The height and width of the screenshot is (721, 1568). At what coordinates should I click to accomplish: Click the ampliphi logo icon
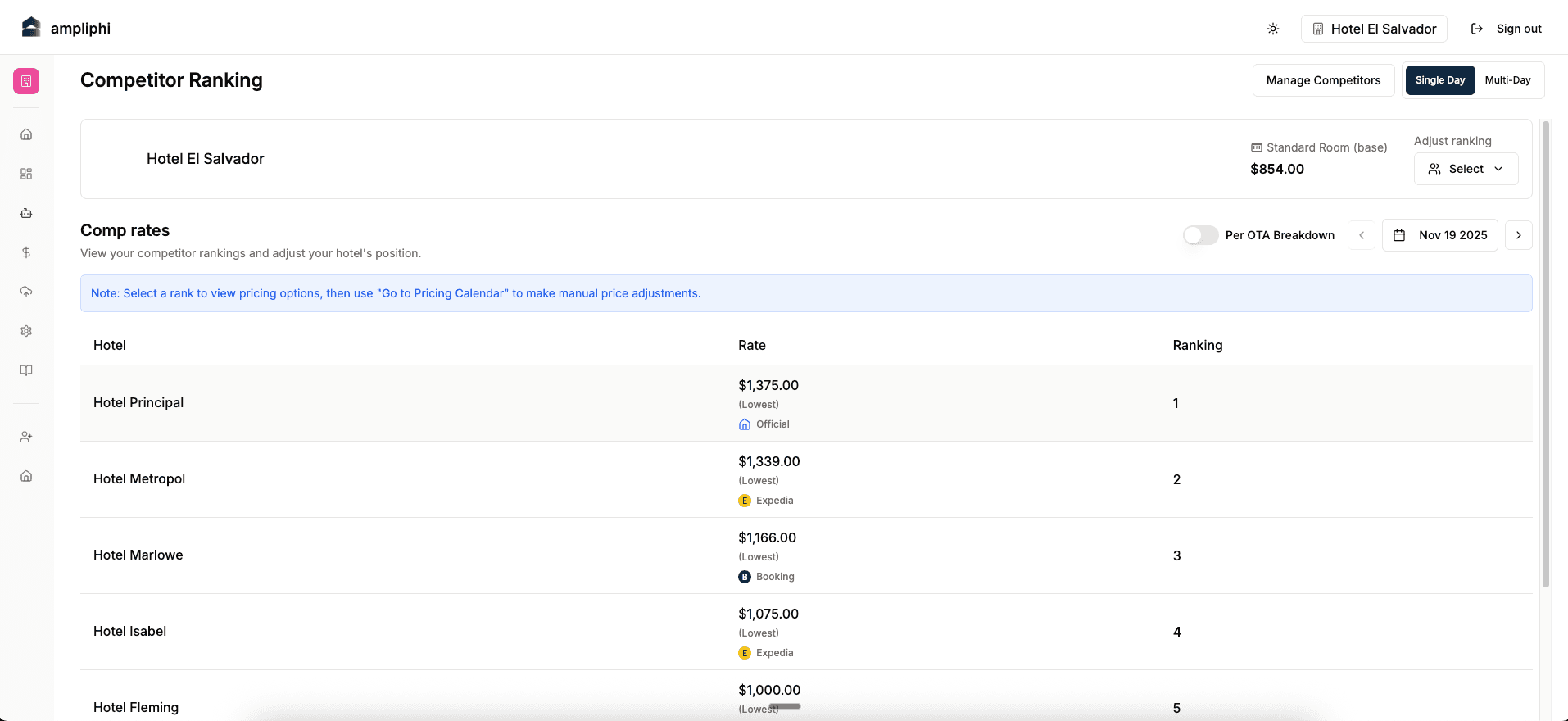(x=31, y=27)
